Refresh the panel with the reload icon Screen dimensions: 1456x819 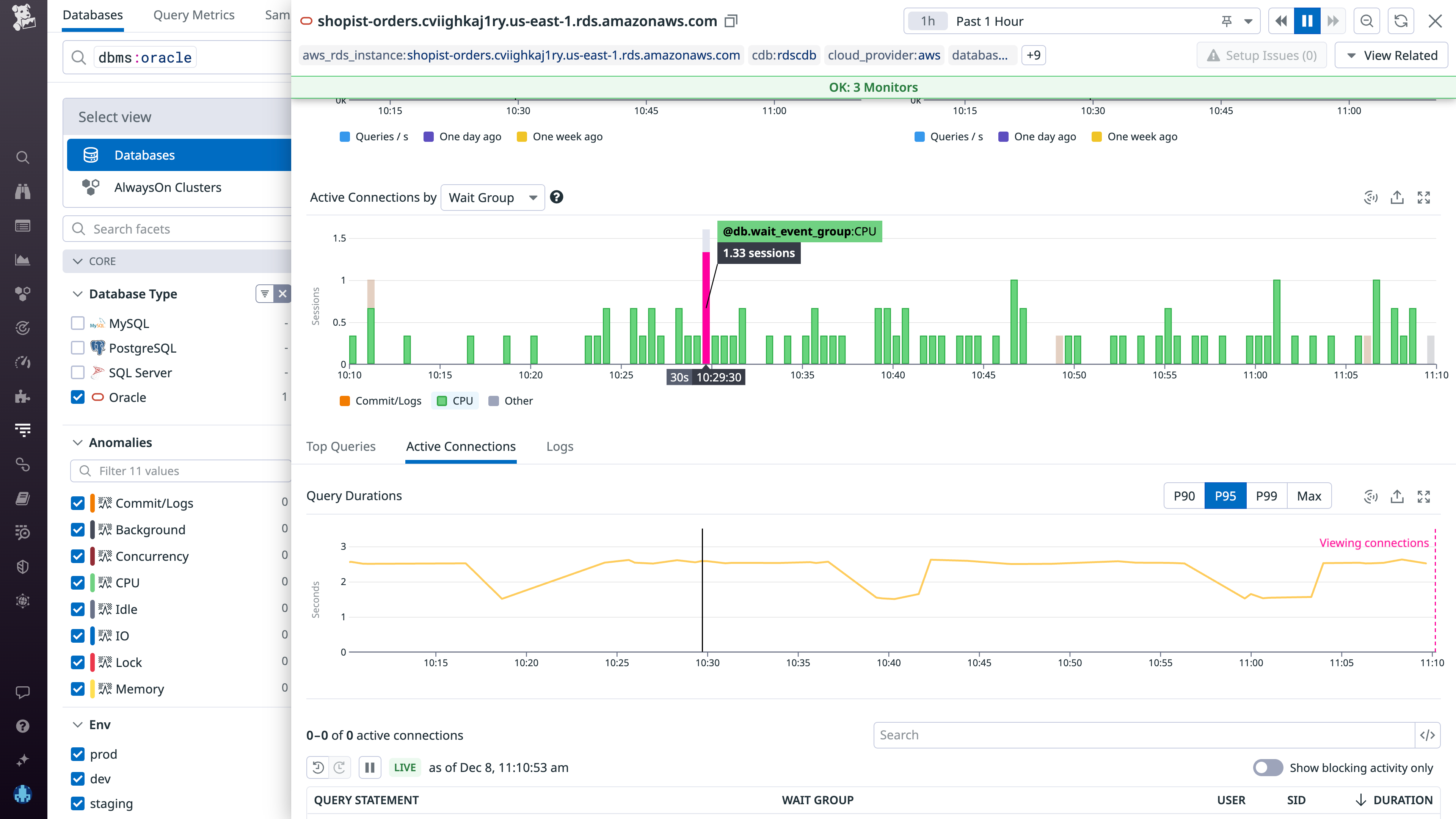pyautogui.click(x=1401, y=21)
